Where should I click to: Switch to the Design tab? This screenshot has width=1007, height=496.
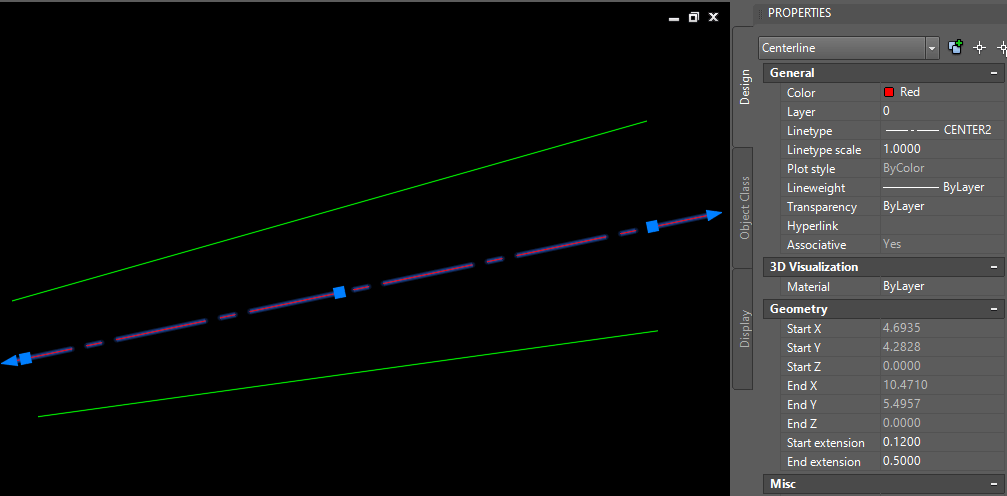(x=744, y=87)
